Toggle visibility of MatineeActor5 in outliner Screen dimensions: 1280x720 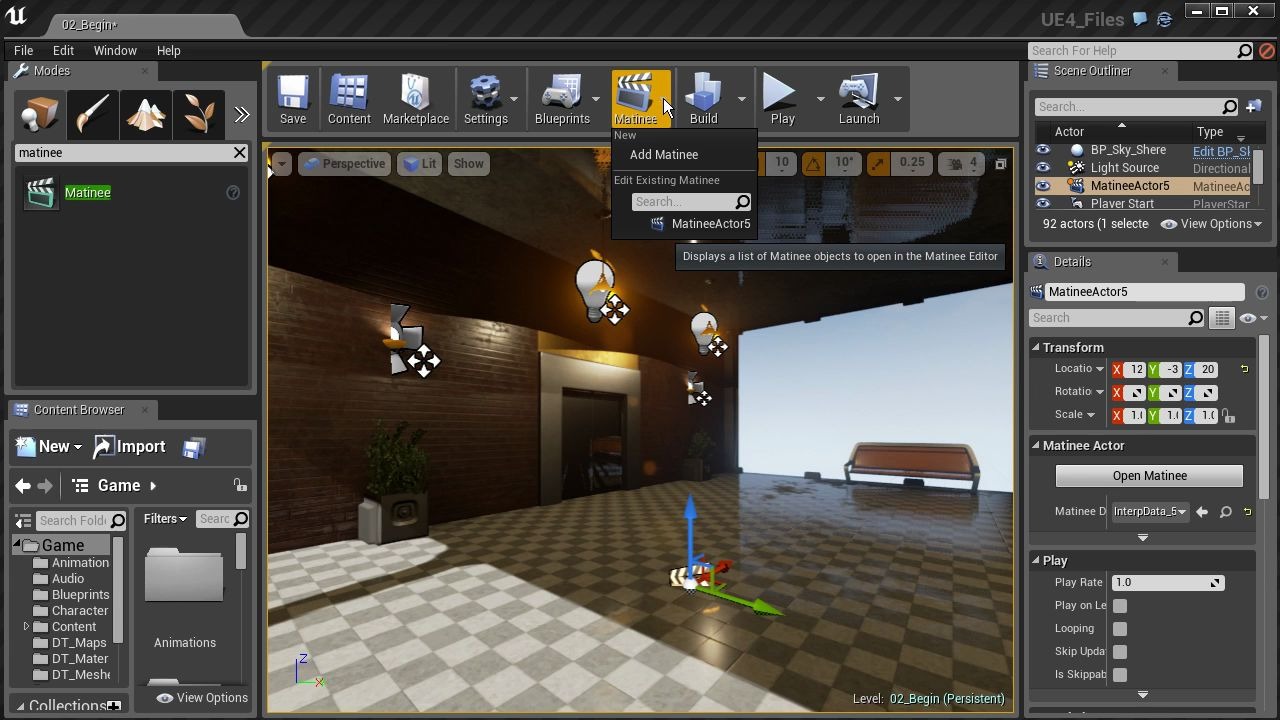(1043, 186)
